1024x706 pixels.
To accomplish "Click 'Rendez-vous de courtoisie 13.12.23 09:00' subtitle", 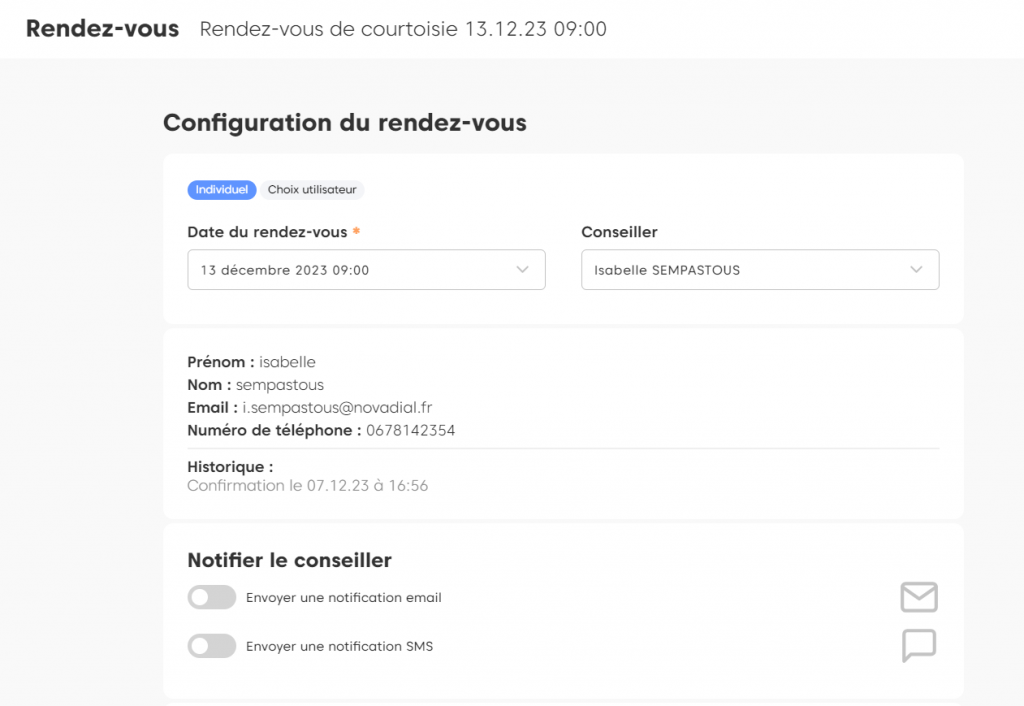I will point(403,29).
